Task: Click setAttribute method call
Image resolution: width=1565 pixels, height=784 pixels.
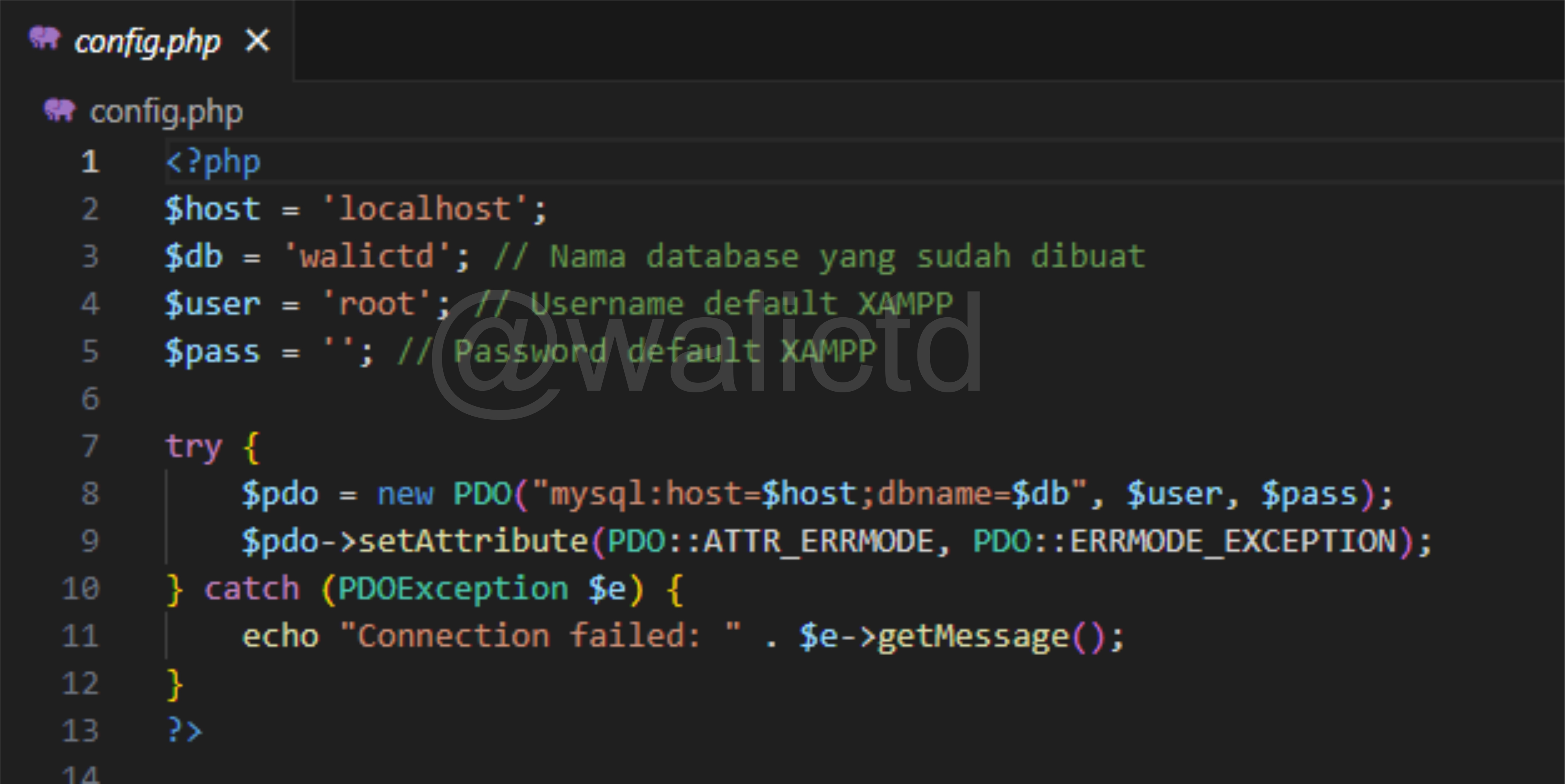Action: pyautogui.click(x=473, y=541)
